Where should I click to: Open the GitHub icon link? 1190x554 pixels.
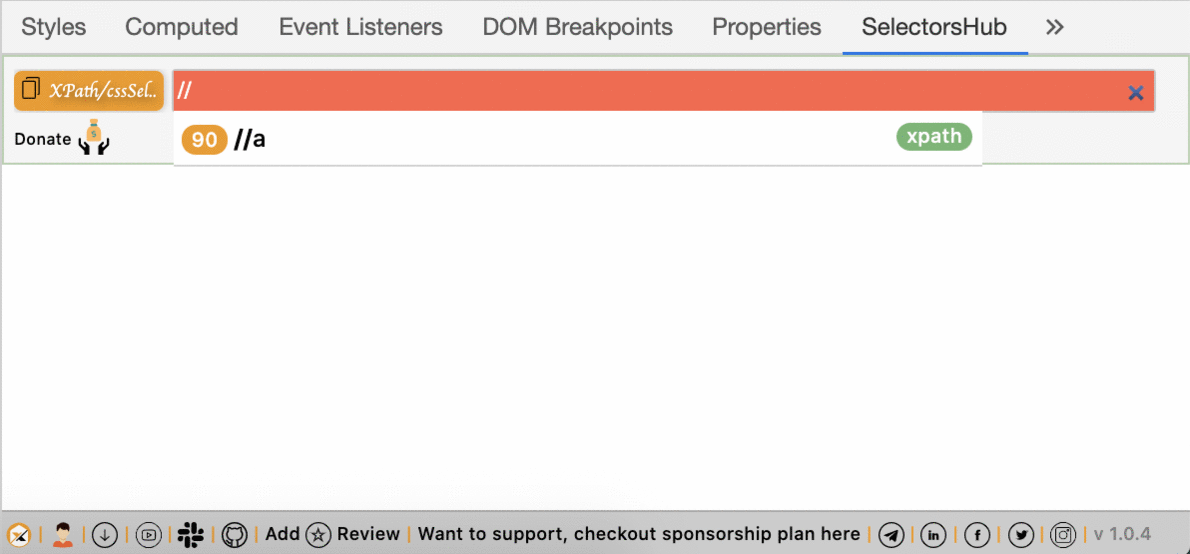pyautogui.click(x=235, y=535)
